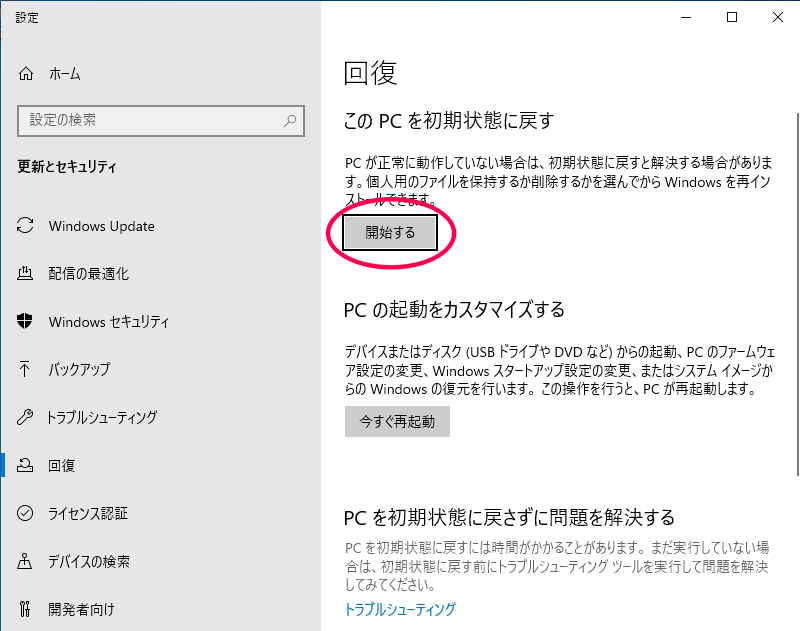Click the 開発者向け tools icon

tap(25, 609)
